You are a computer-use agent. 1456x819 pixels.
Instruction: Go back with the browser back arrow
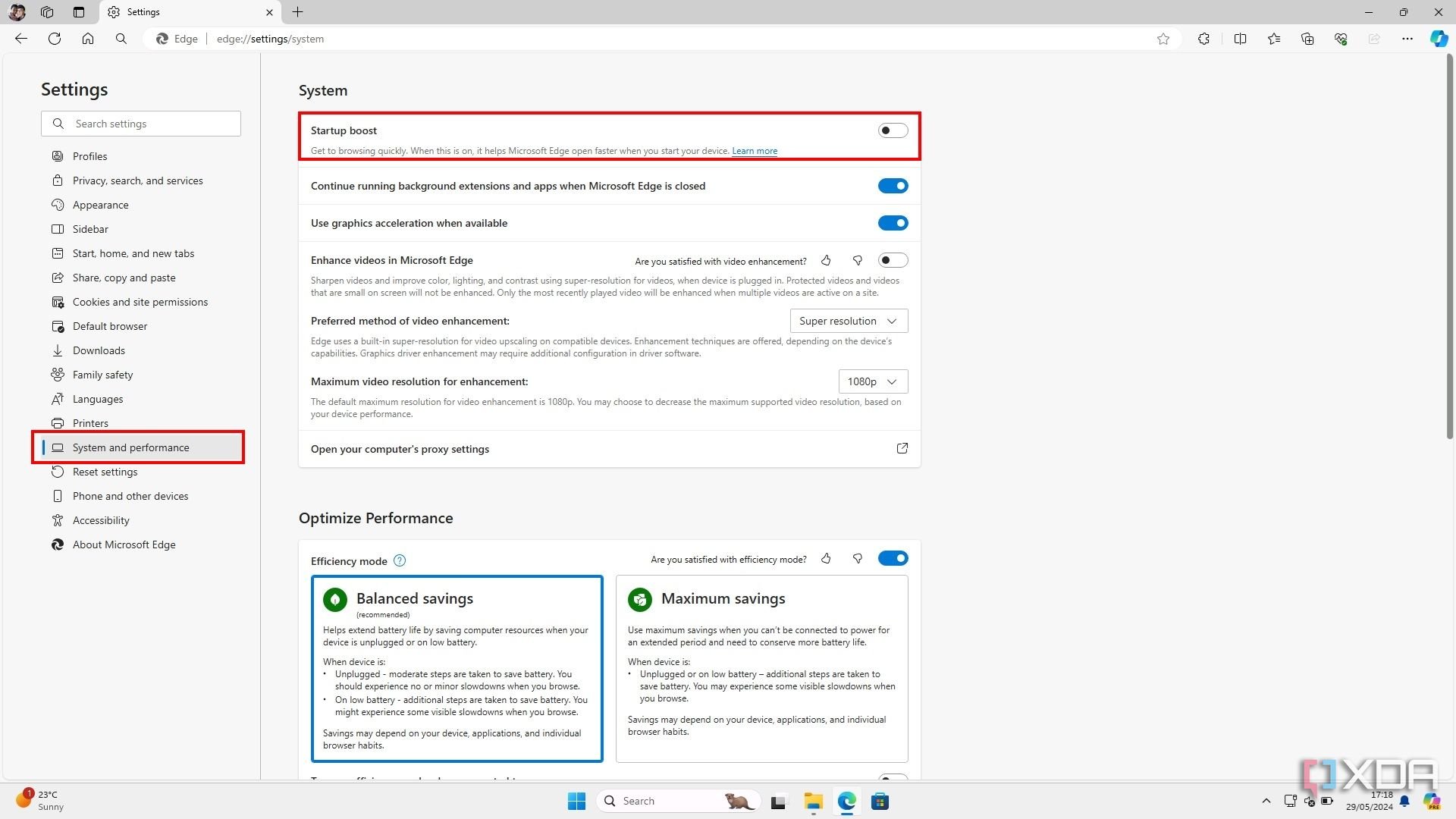[x=21, y=39]
